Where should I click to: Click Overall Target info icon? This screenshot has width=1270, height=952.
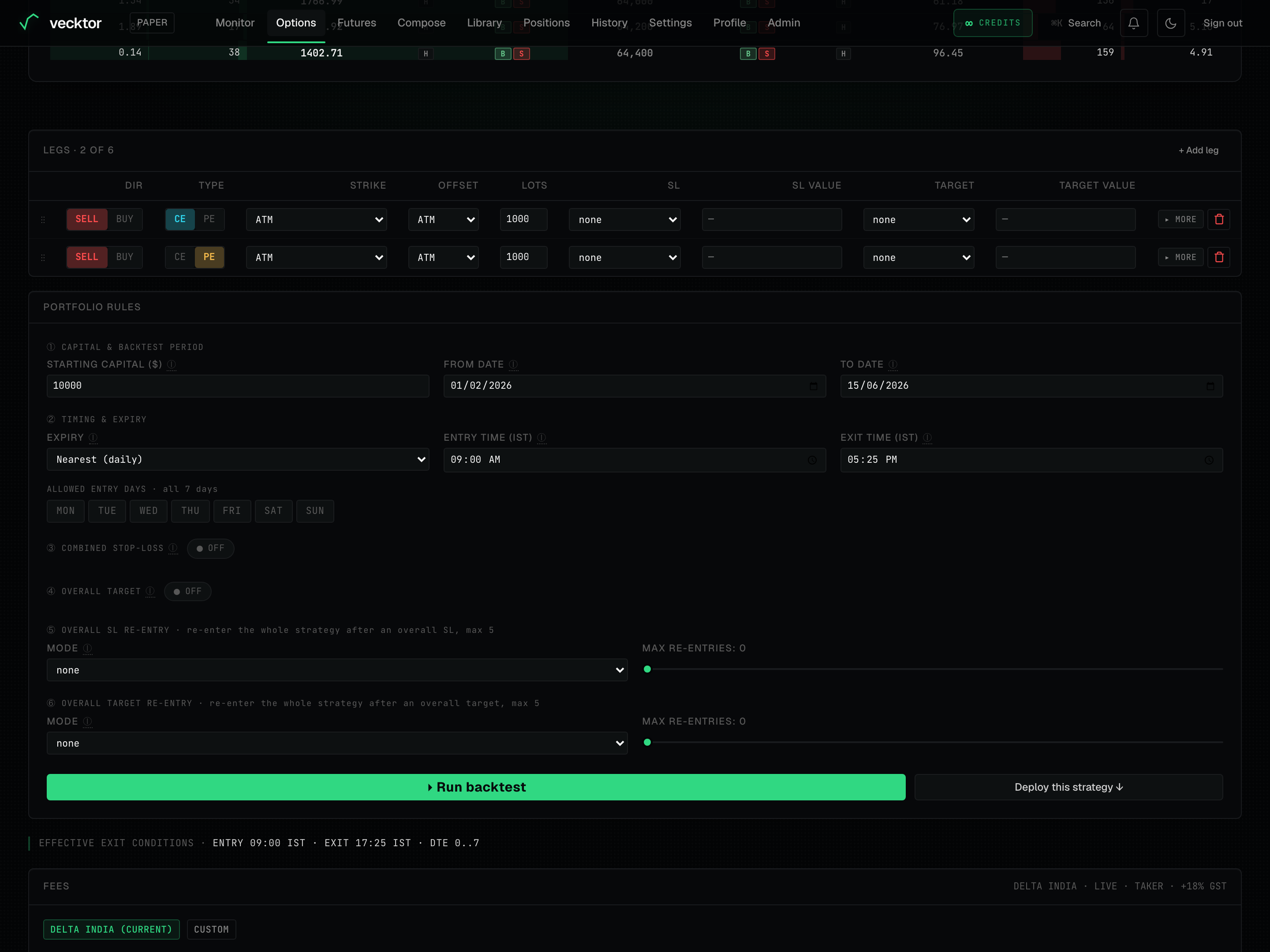pyautogui.click(x=150, y=591)
